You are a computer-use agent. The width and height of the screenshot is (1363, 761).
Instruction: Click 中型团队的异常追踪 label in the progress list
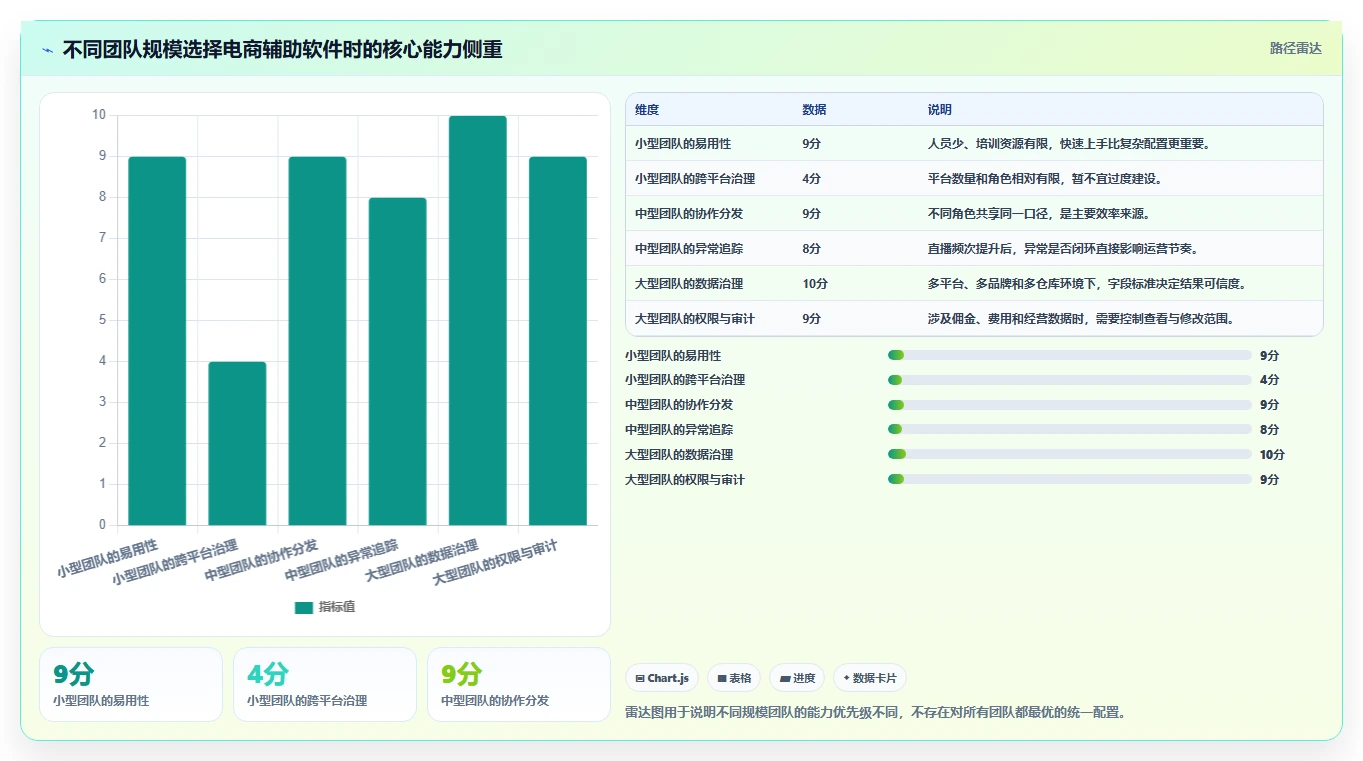679,430
